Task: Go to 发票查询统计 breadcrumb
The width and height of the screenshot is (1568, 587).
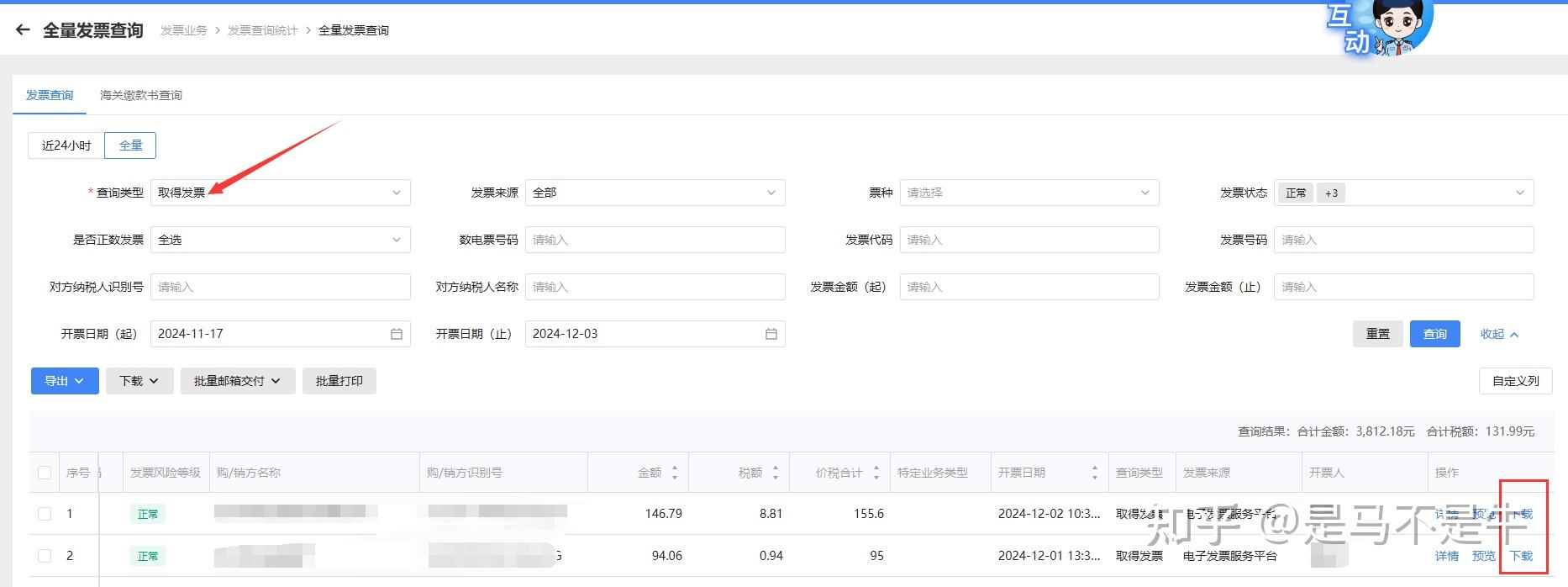Action: (263, 30)
